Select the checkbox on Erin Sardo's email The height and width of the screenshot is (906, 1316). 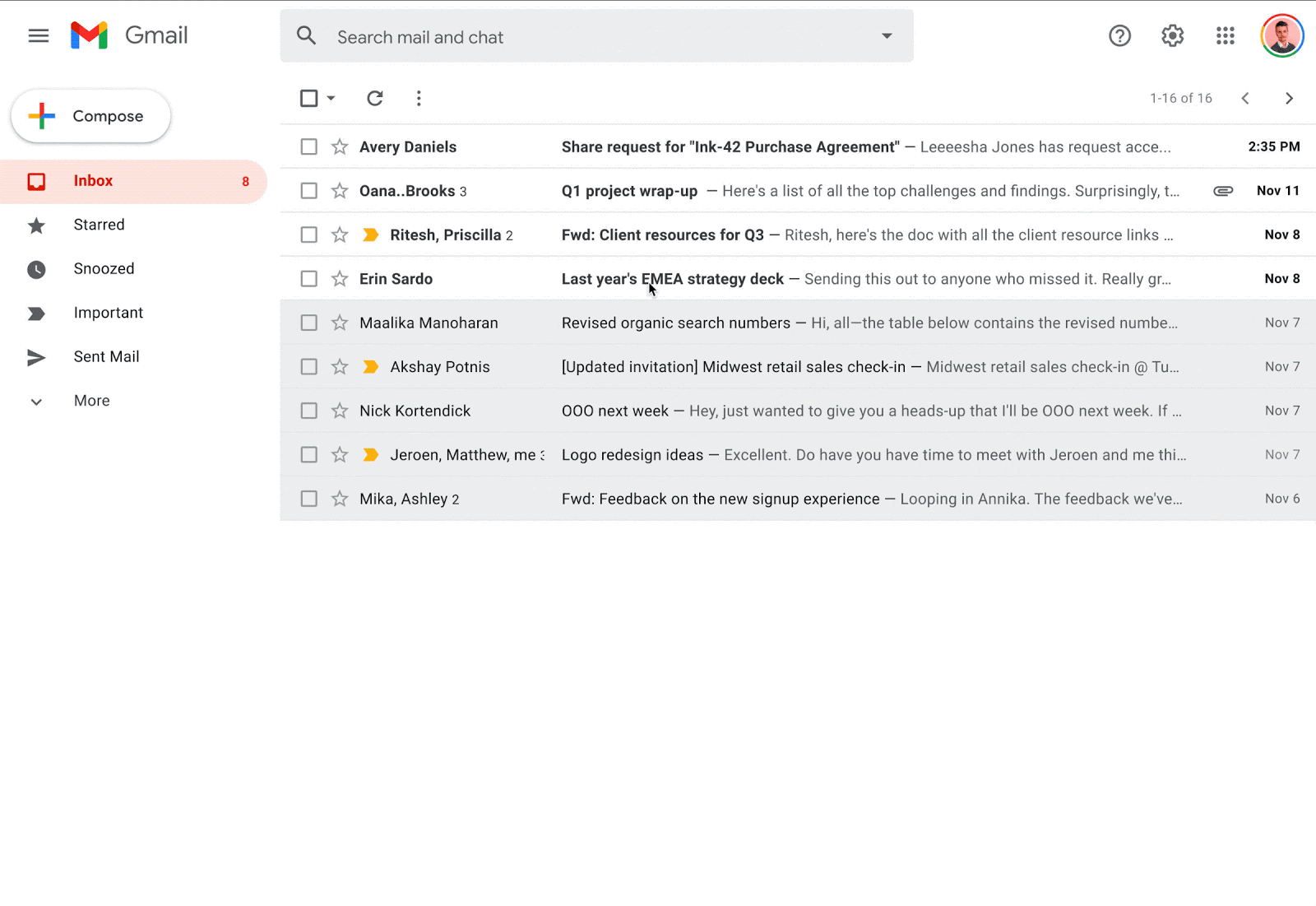coord(308,278)
